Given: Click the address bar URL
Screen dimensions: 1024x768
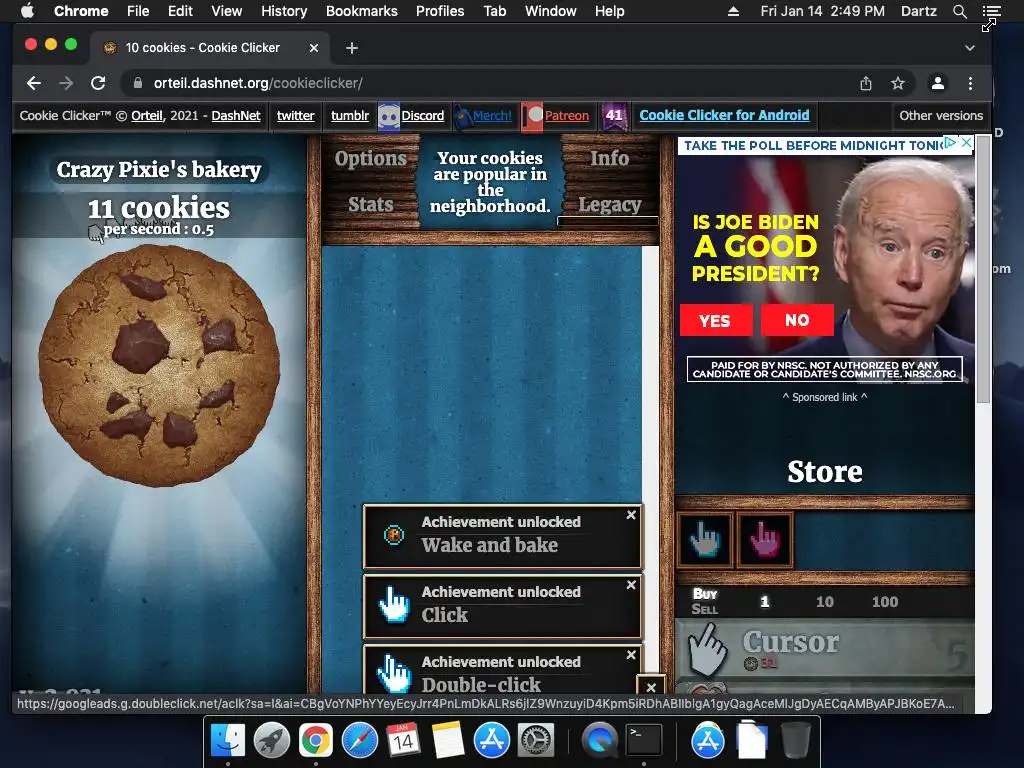Looking at the screenshot, I should pos(258,83).
